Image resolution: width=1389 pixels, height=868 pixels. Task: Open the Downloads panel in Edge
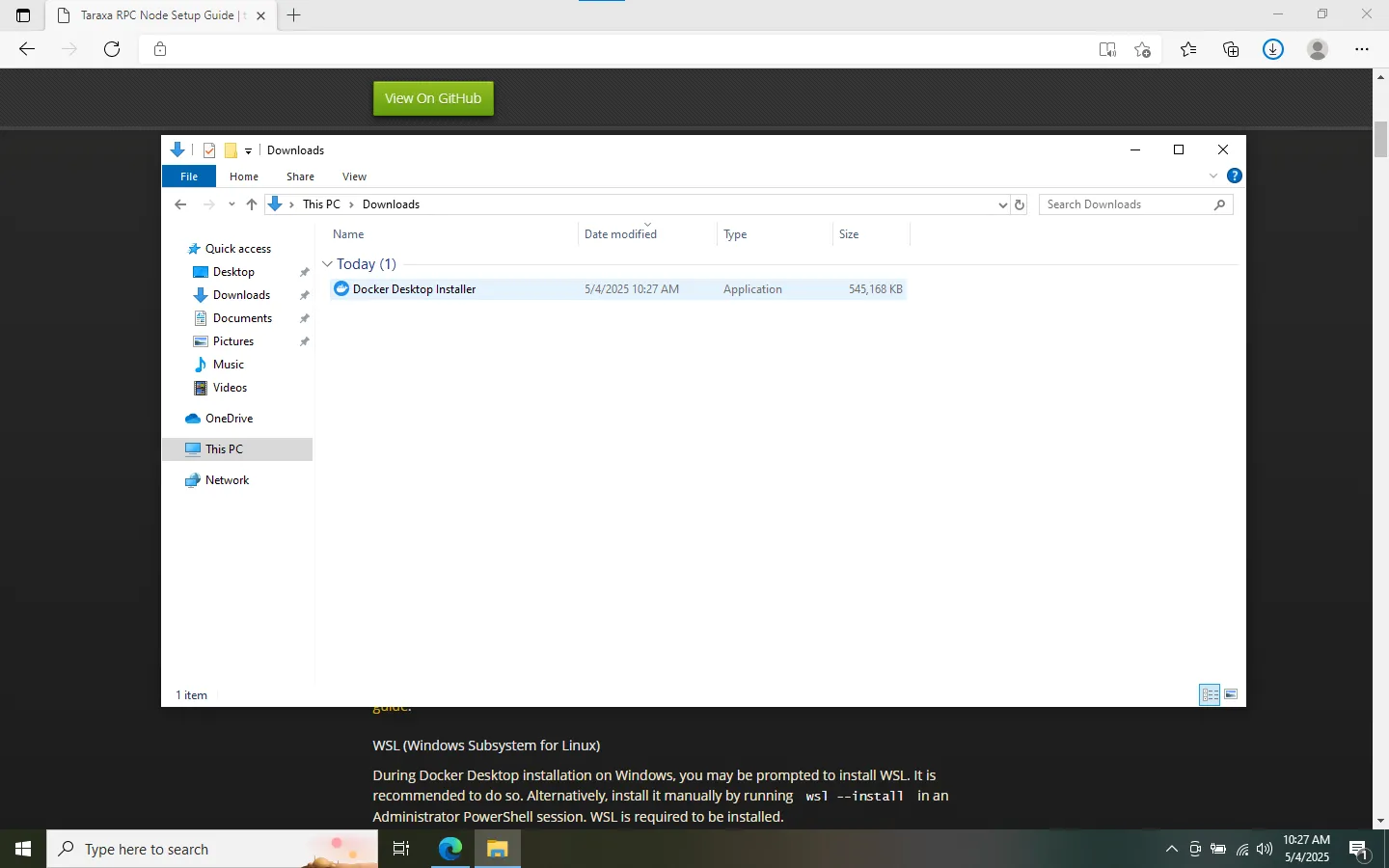tap(1273, 49)
